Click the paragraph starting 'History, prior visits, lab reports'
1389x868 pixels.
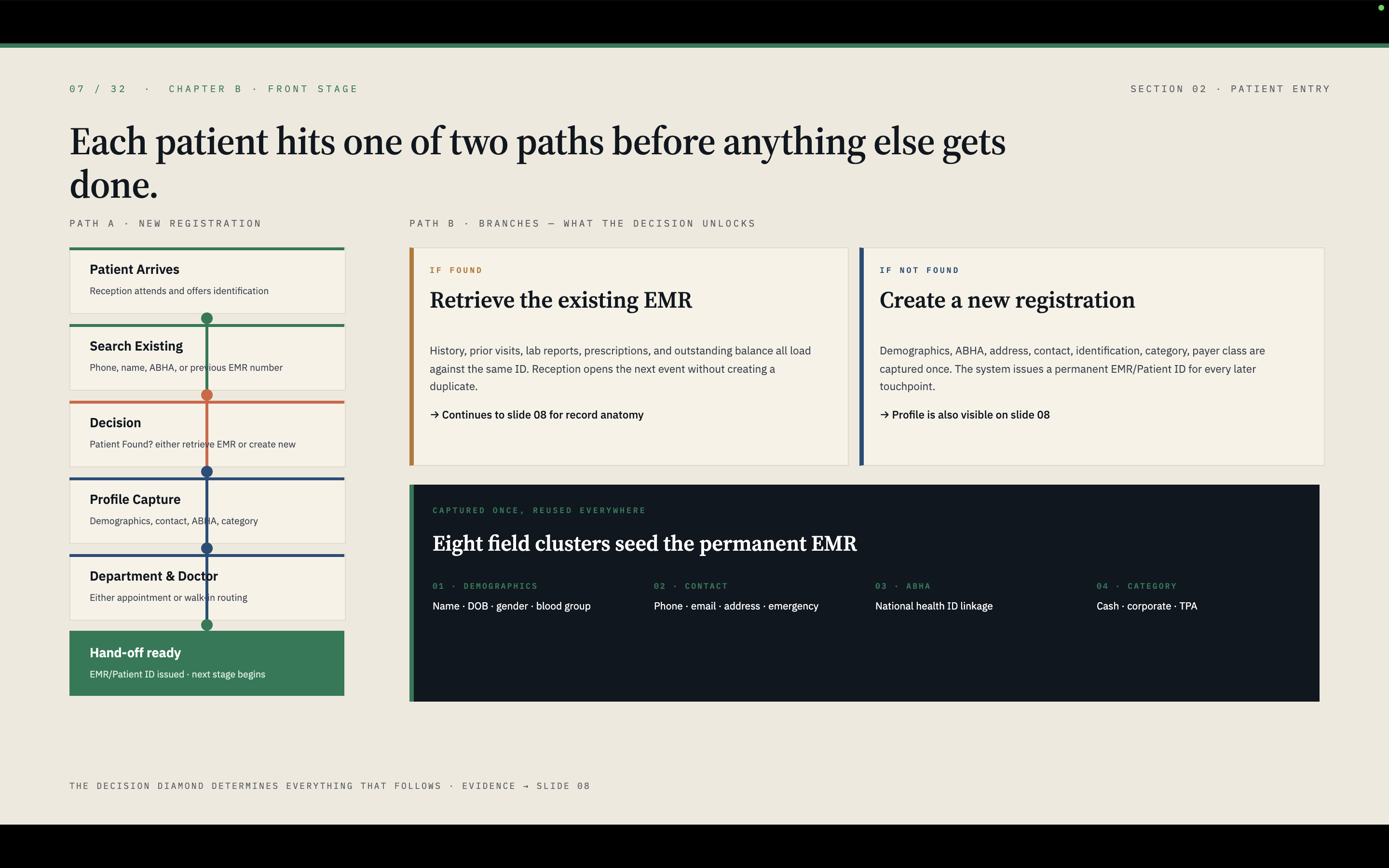(620, 368)
